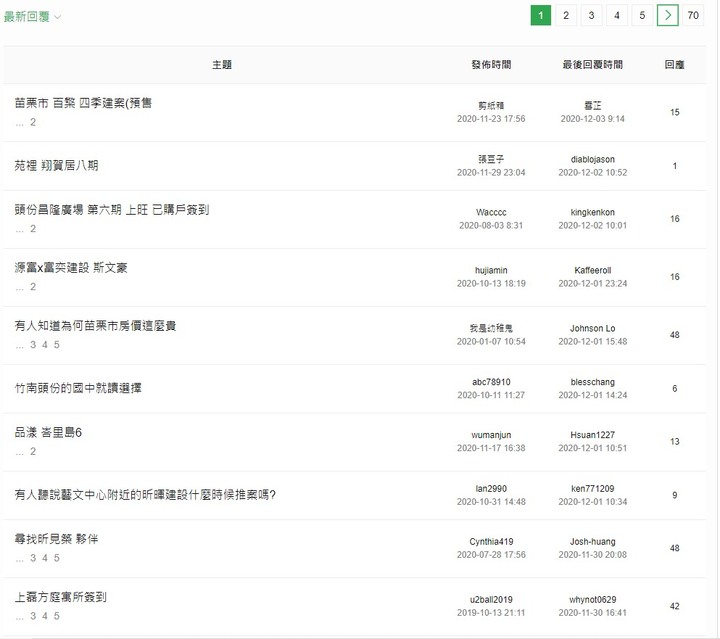Viewport: 720px width, 639px height.
Task: Click author hujiamin
Action: pyautogui.click(x=491, y=270)
